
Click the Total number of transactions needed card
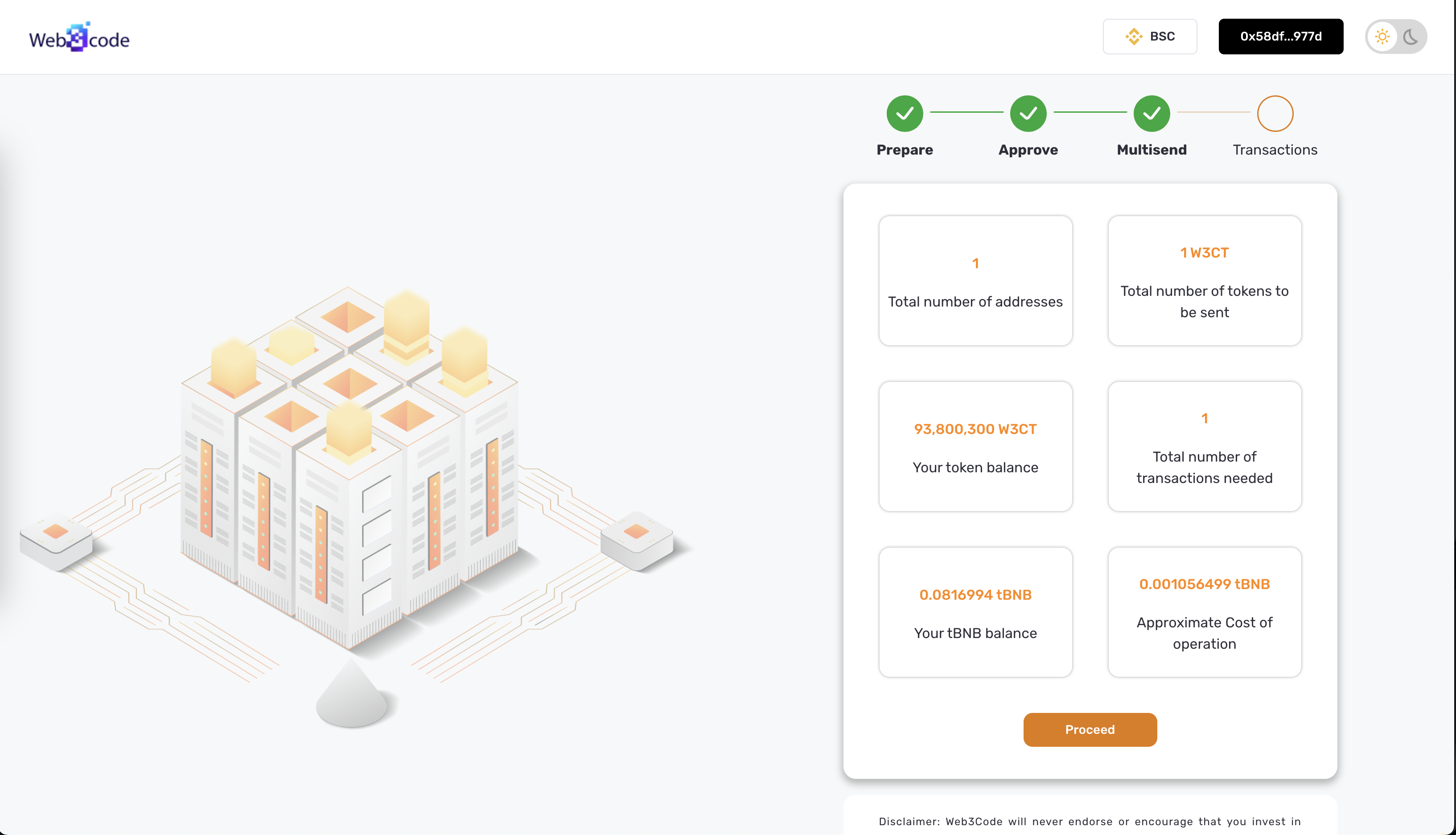[1204, 446]
